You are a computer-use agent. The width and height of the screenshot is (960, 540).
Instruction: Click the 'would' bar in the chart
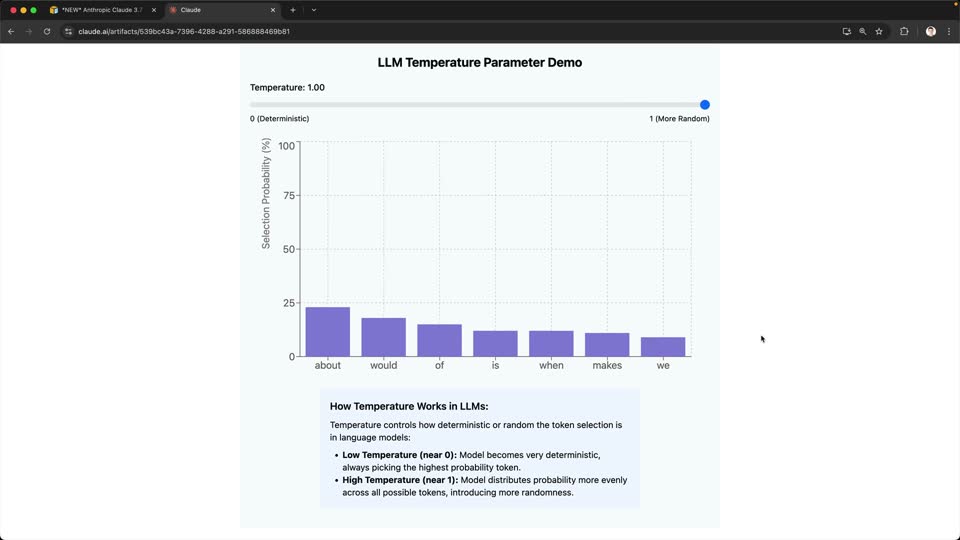pos(383,337)
